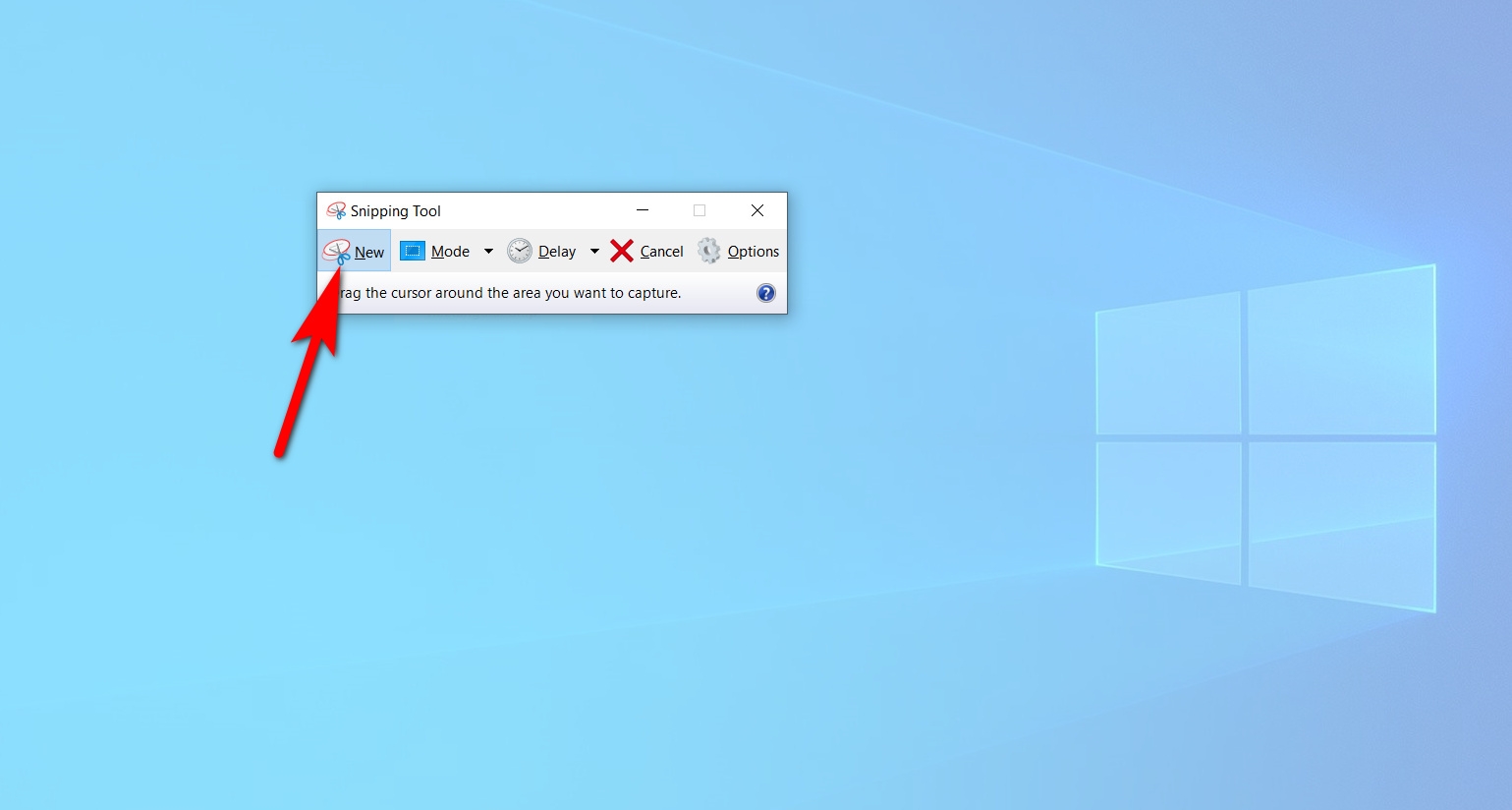Click the Delay button label
The image size is (1512, 810).
(x=556, y=252)
